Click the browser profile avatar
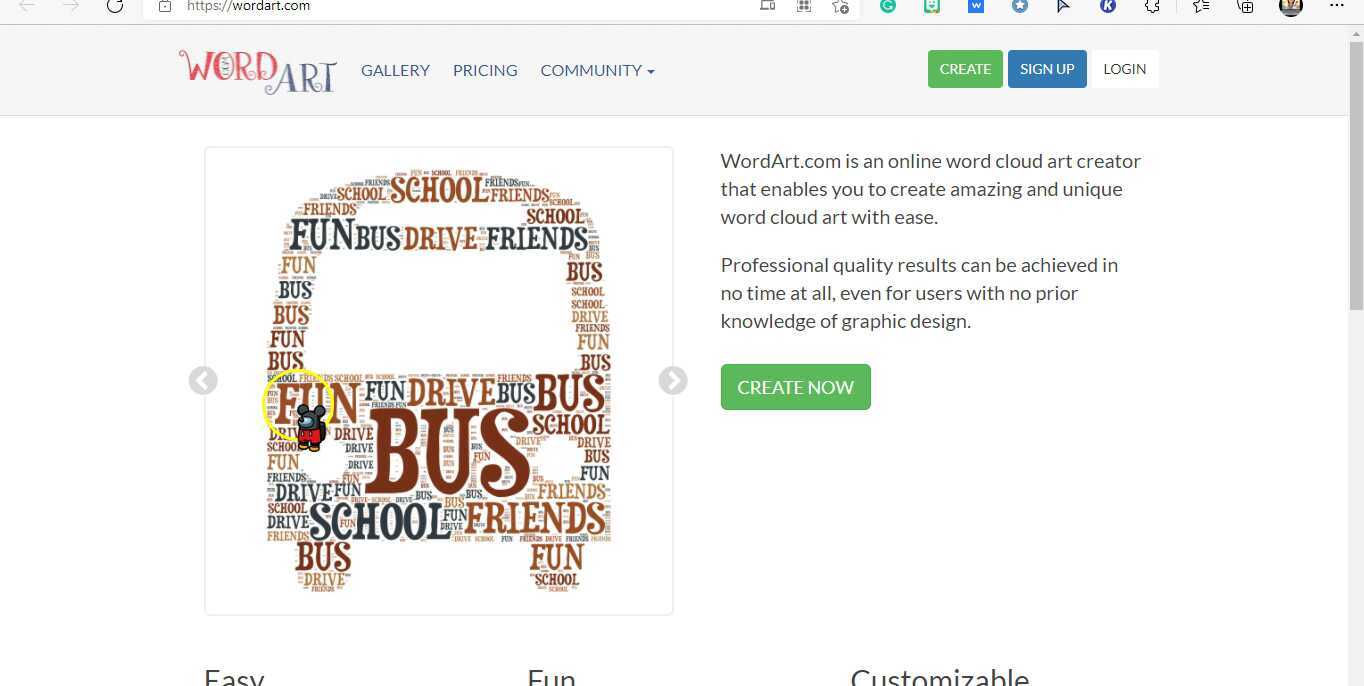 pyautogui.click(x=1290, y=8)
